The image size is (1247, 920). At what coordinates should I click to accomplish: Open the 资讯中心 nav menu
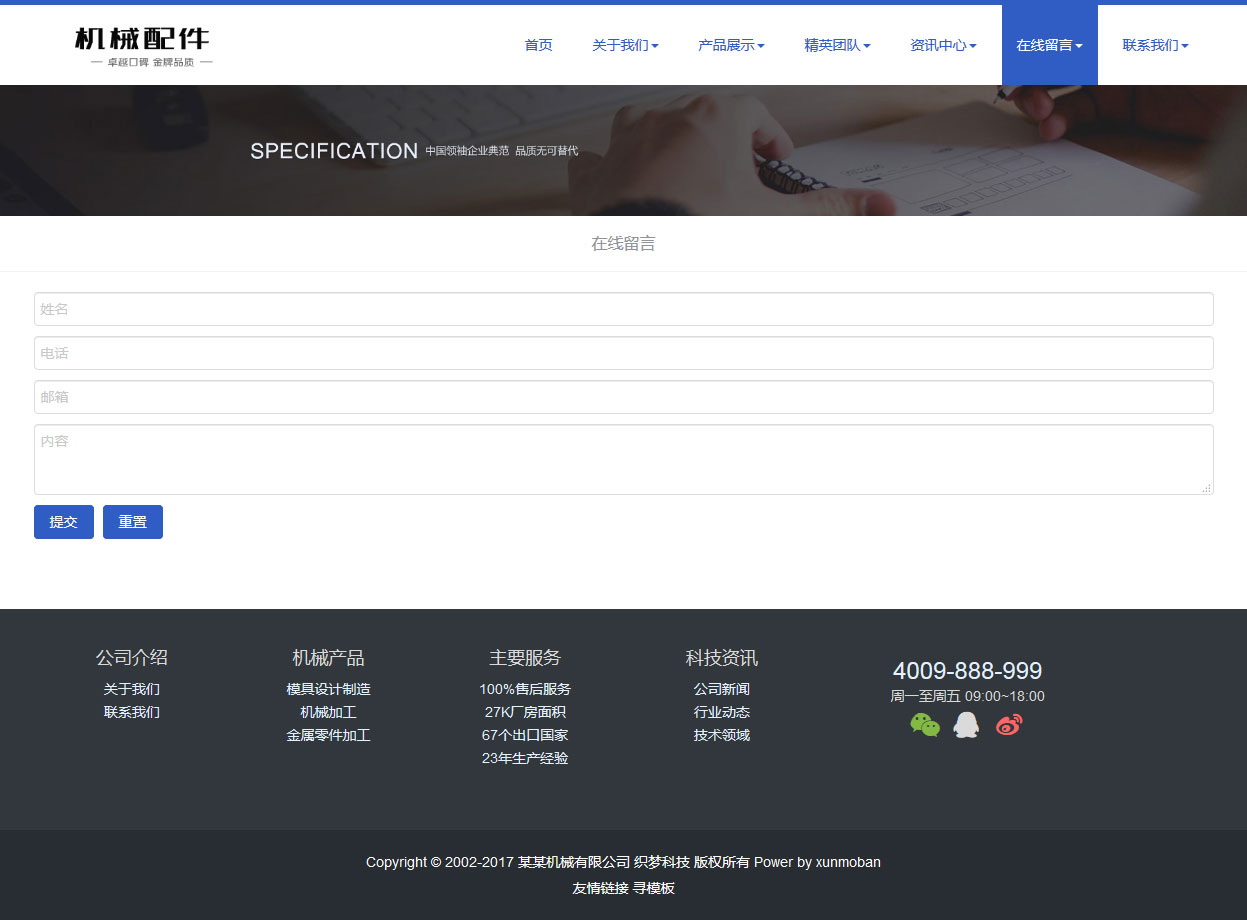click(x=943, y=46)
